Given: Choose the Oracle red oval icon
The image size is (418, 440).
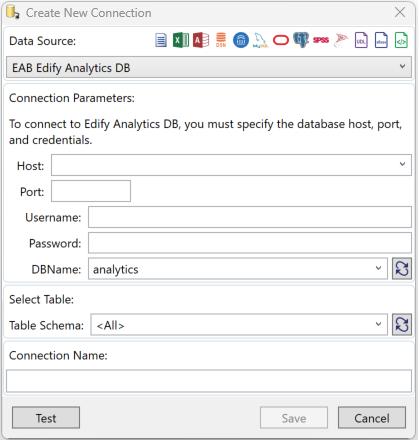Looking at the screenshot, I should [x=281, y=41].
